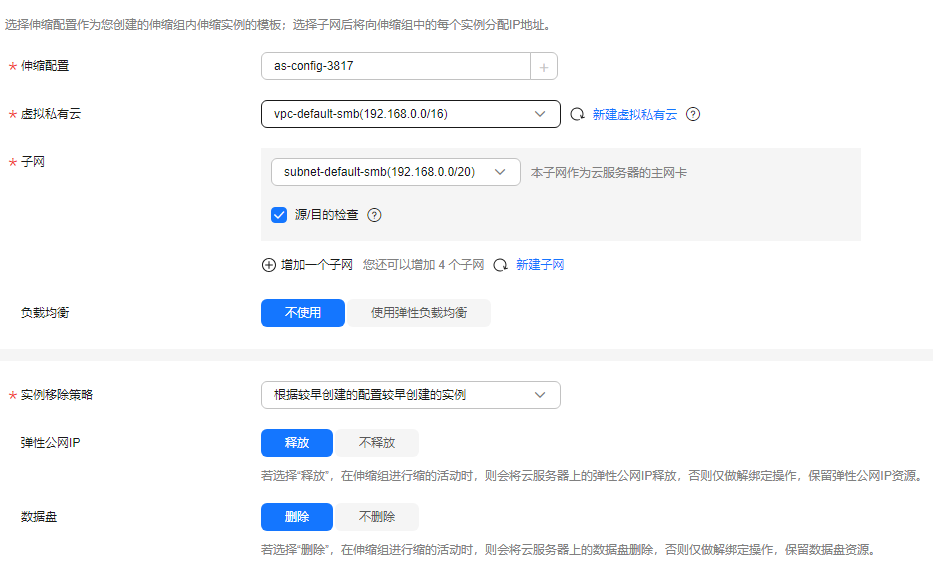Click refresh icon next to 新建虚拟私有云
The width and height of the screenshot is (933, 572).
point(577,115)
